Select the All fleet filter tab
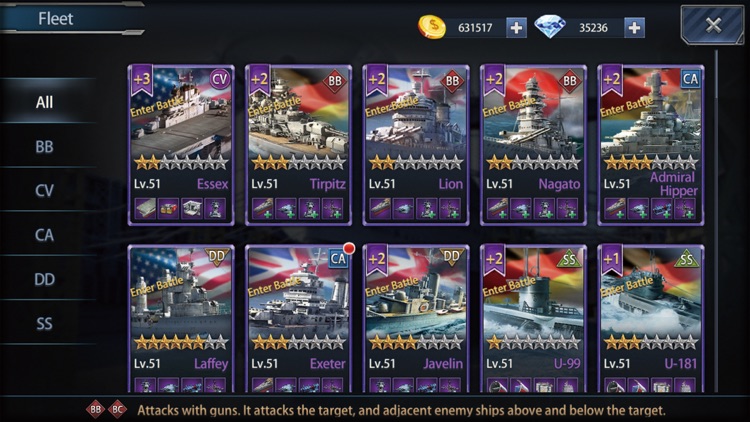 [x=44, y=102]
